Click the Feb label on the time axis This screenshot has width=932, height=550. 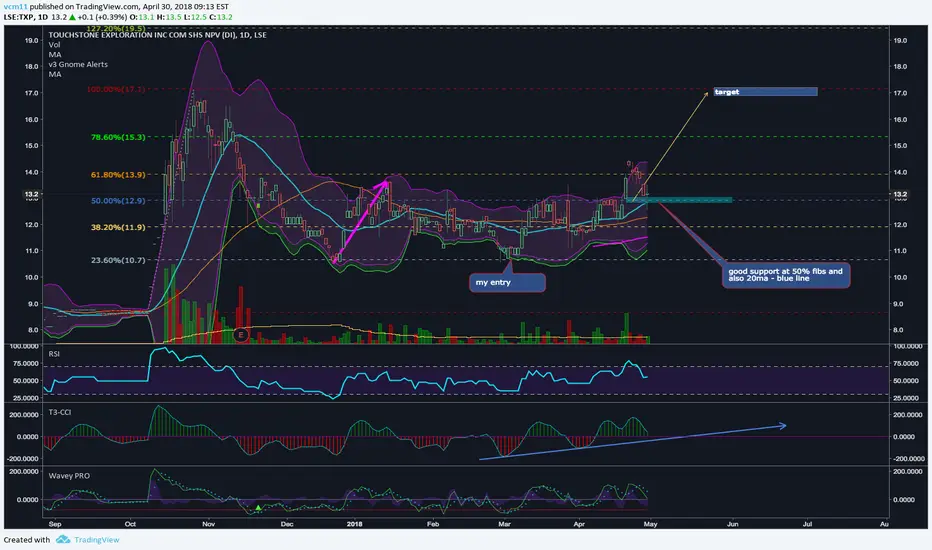433,524
